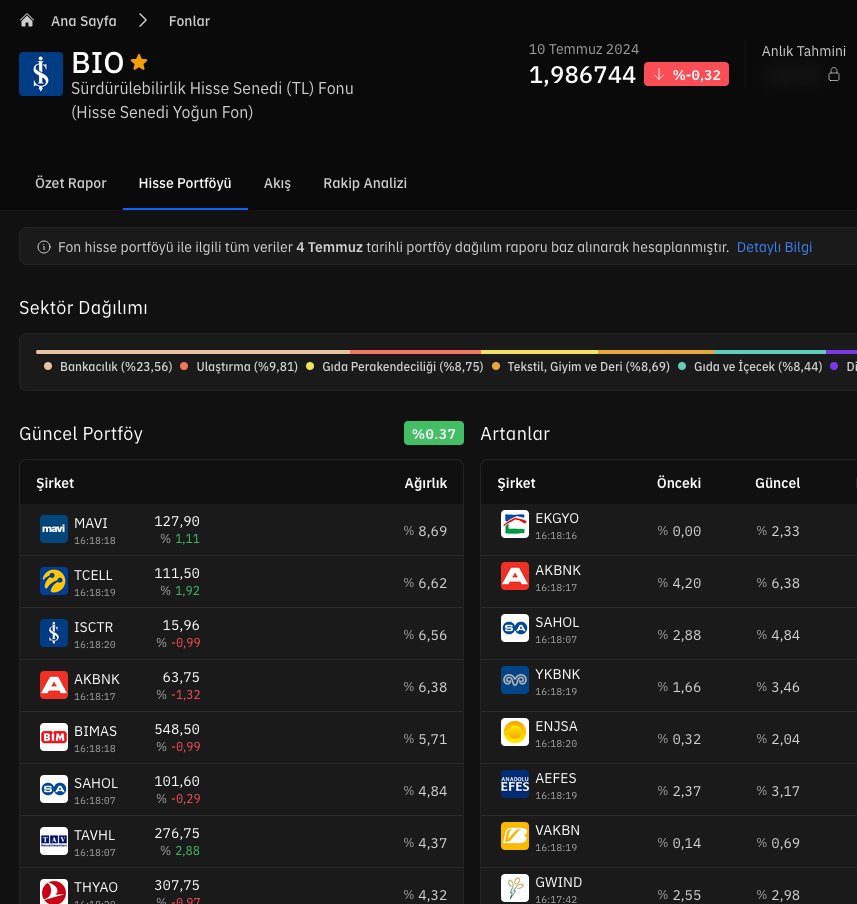
Task: Open the Detaylı Bilgi link
Action: (x=775, y=247)
